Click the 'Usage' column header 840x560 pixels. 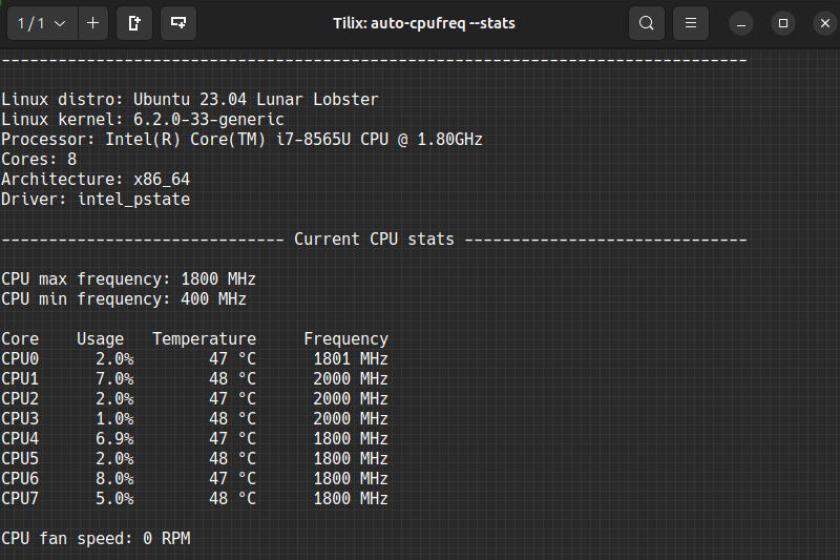click(x=100, y=339)
